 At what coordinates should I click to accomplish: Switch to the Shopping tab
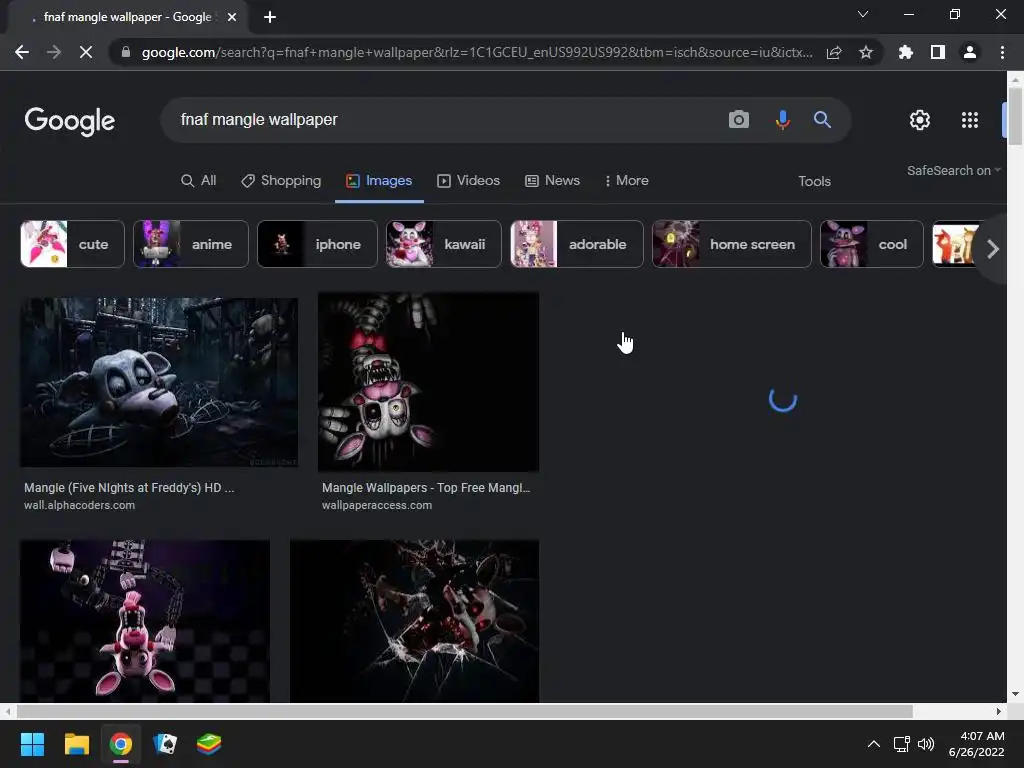281,181
